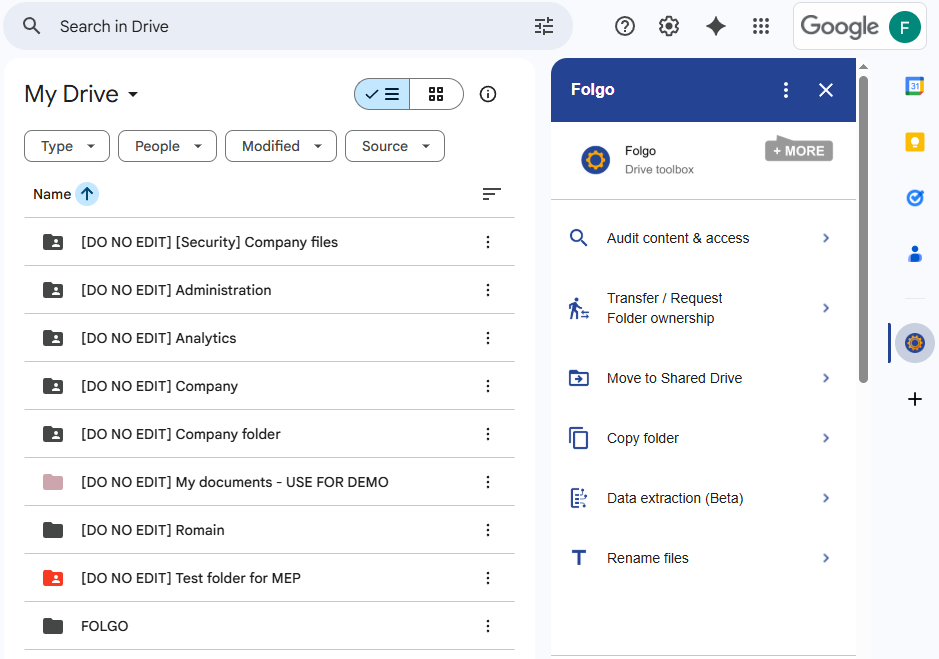
Task: Switch to list layout view
Action: point(382,94)
